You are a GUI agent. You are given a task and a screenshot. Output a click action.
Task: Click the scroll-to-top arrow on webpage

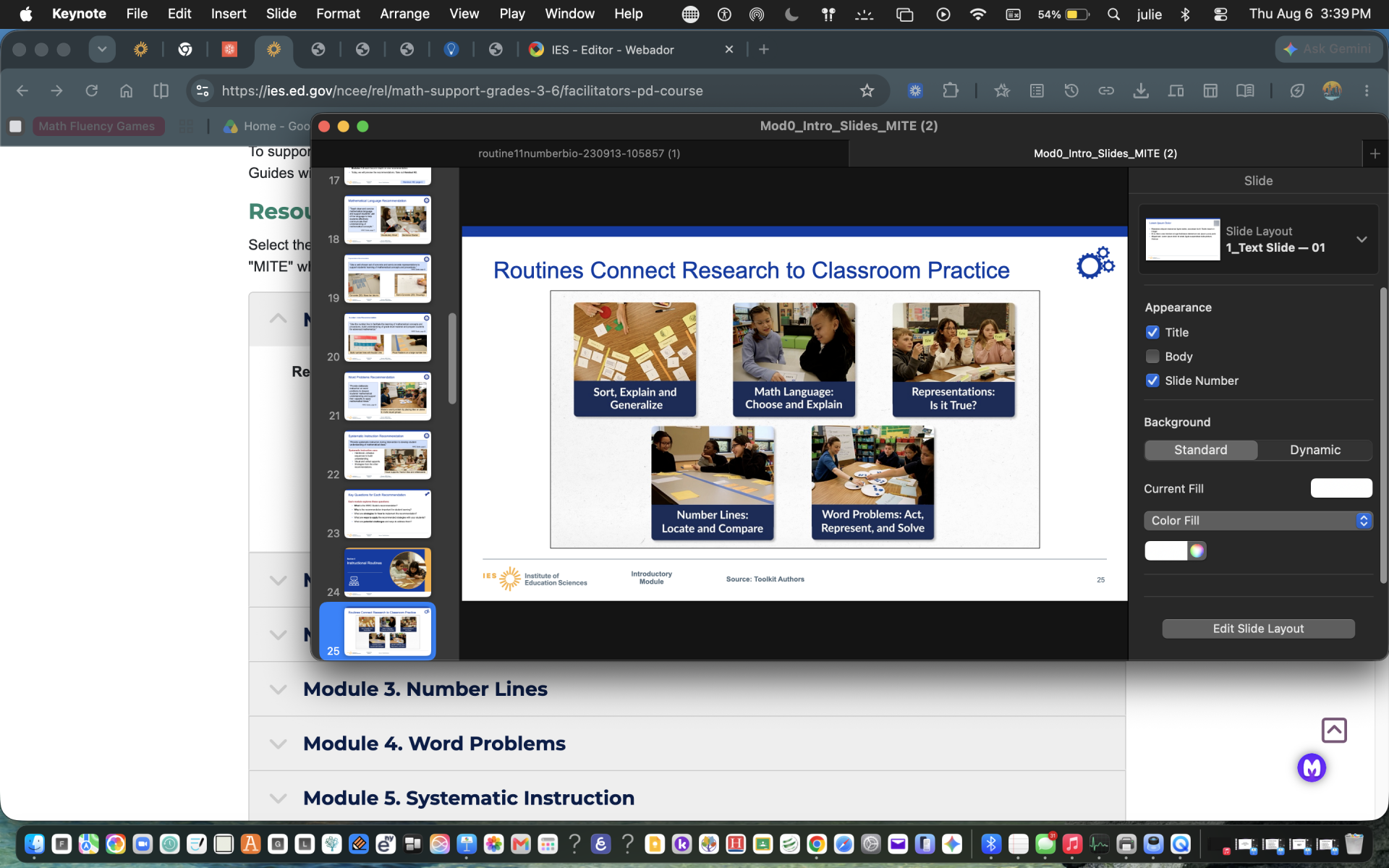point(1334,730)
